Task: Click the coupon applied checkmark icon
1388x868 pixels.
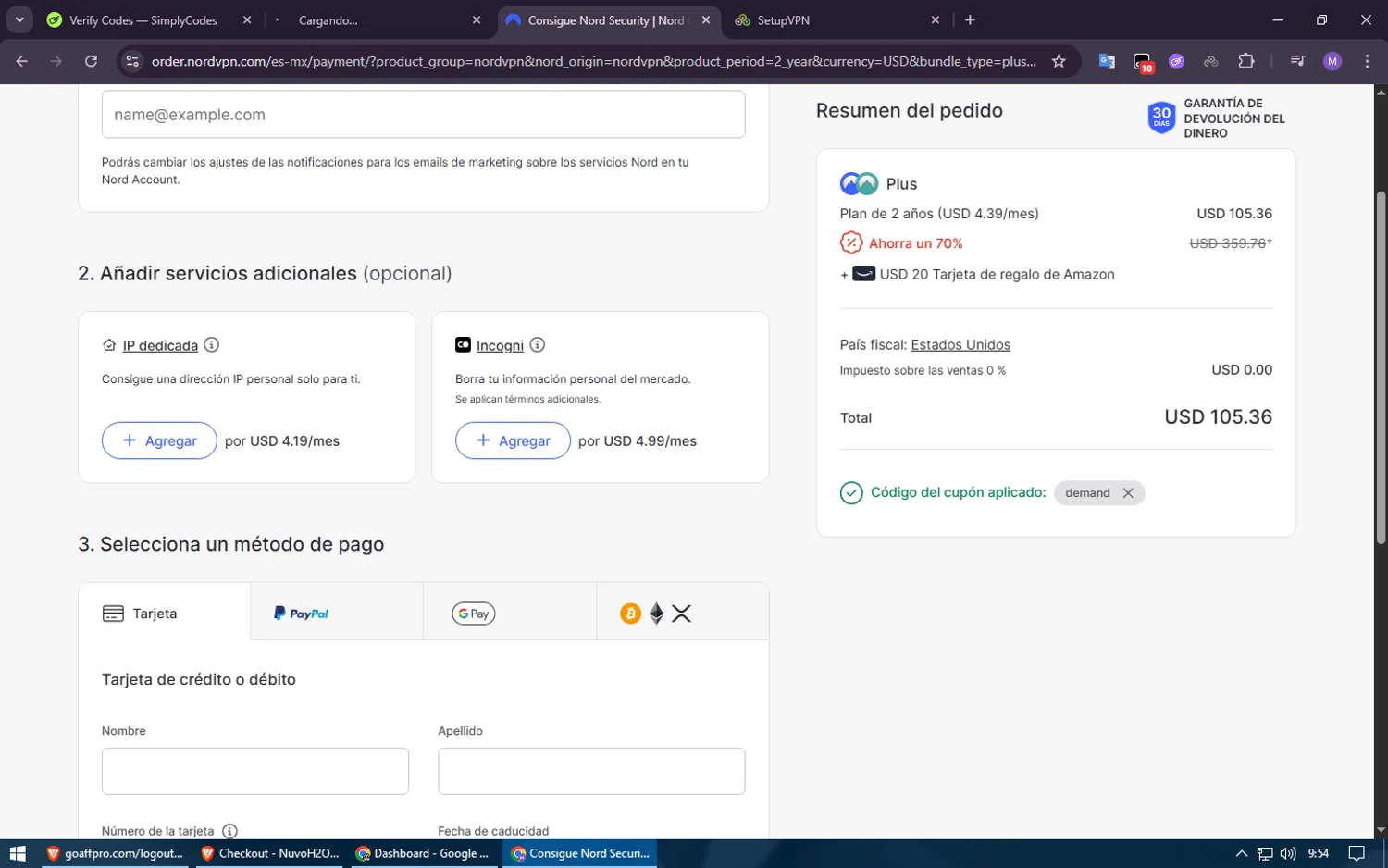Action: coord(851,492)
